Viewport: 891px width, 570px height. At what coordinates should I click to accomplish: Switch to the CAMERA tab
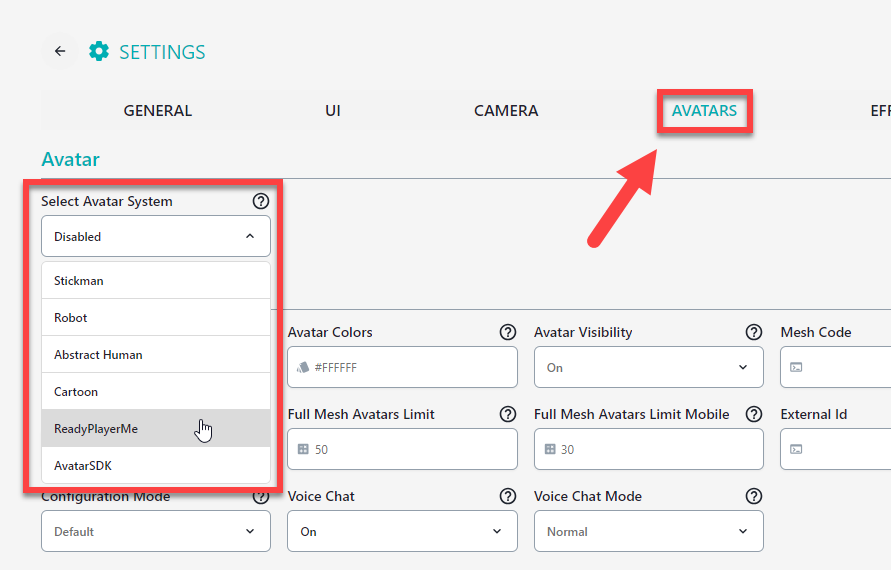[x=506, y=110]
